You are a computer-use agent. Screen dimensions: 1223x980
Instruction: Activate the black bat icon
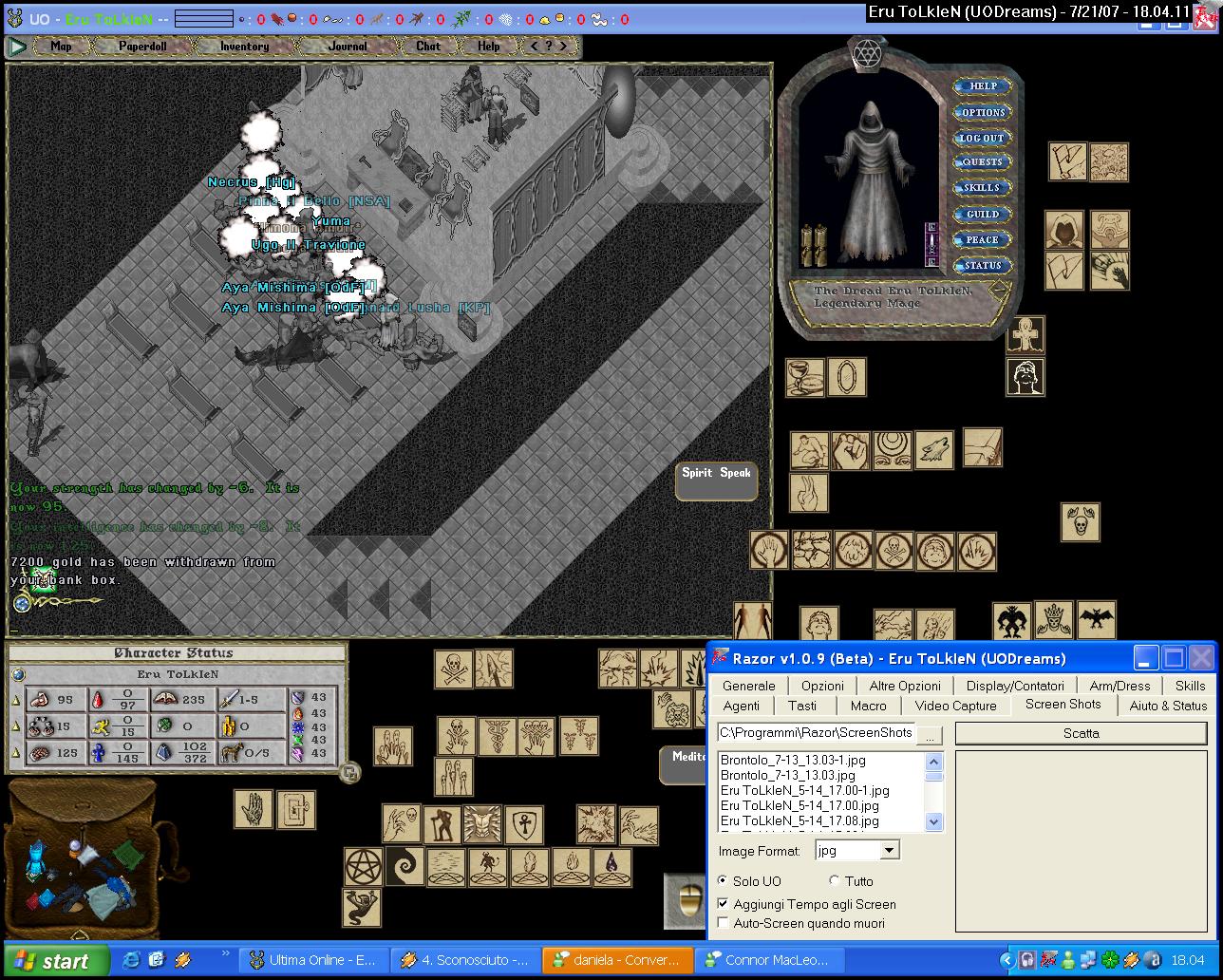point(1096,620)
